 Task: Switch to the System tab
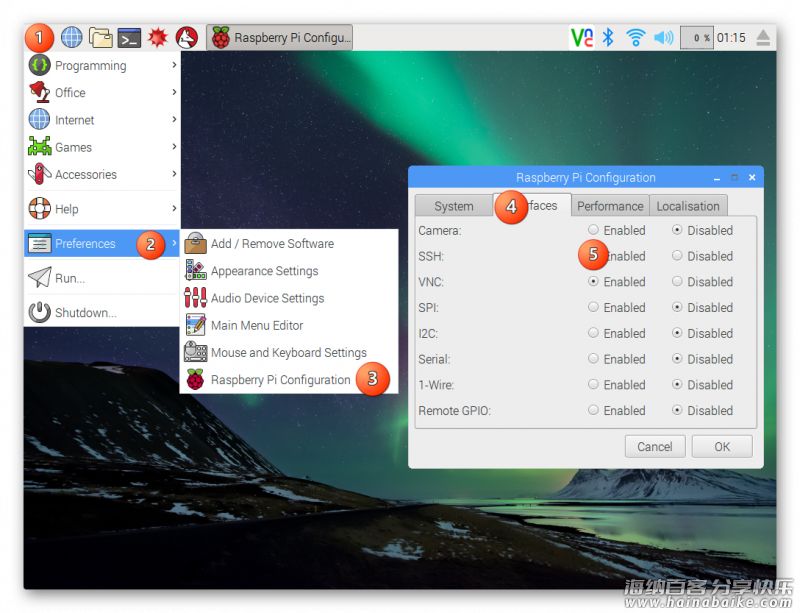coord(454,206)
